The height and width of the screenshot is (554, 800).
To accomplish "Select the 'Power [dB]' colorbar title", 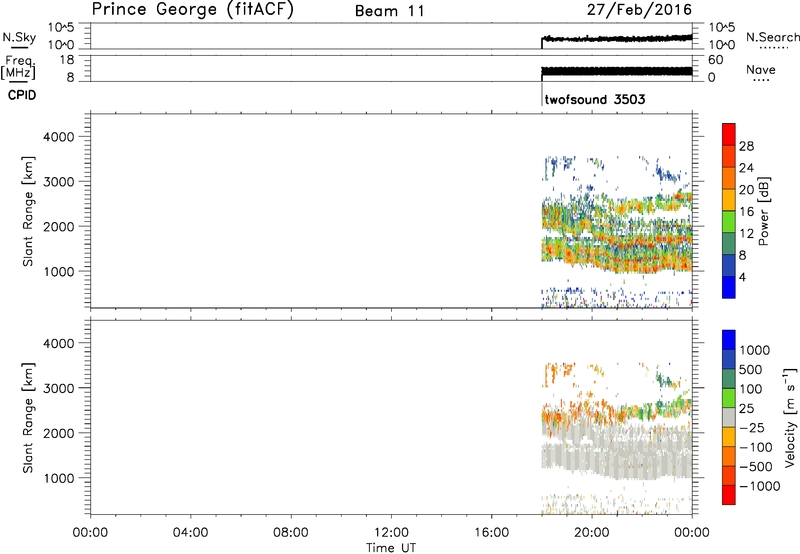I will tap(763, 211).
